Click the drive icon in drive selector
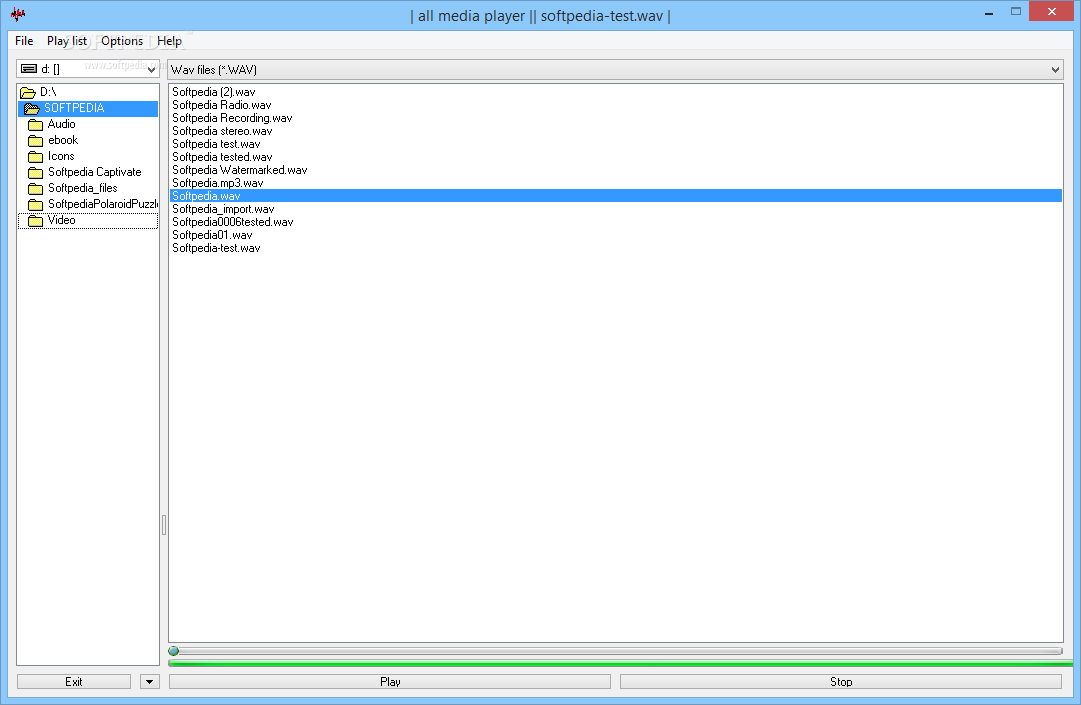The image size is (1081, 705). click(29, 69)
